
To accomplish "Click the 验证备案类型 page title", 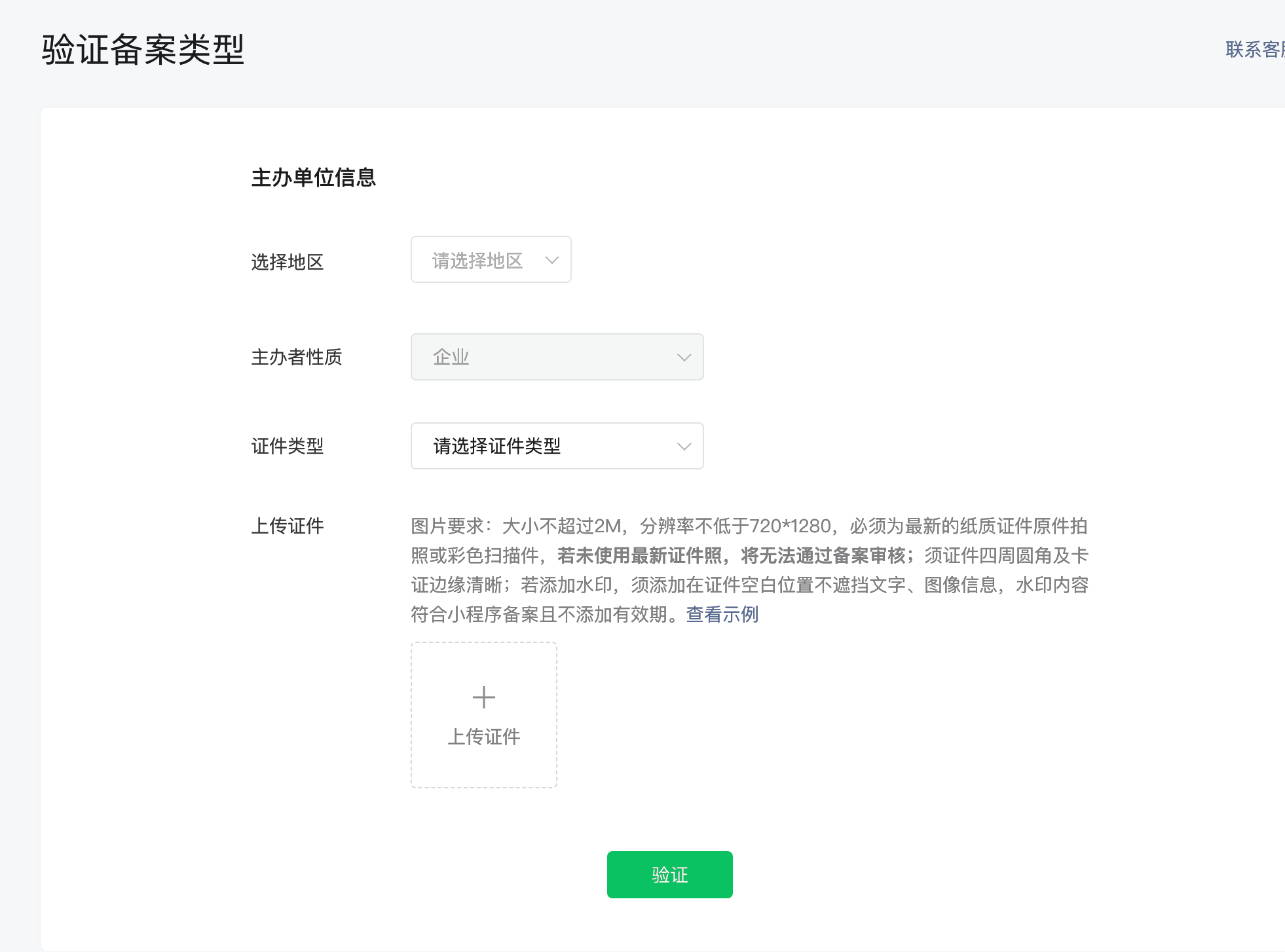I will pos(143,50).
